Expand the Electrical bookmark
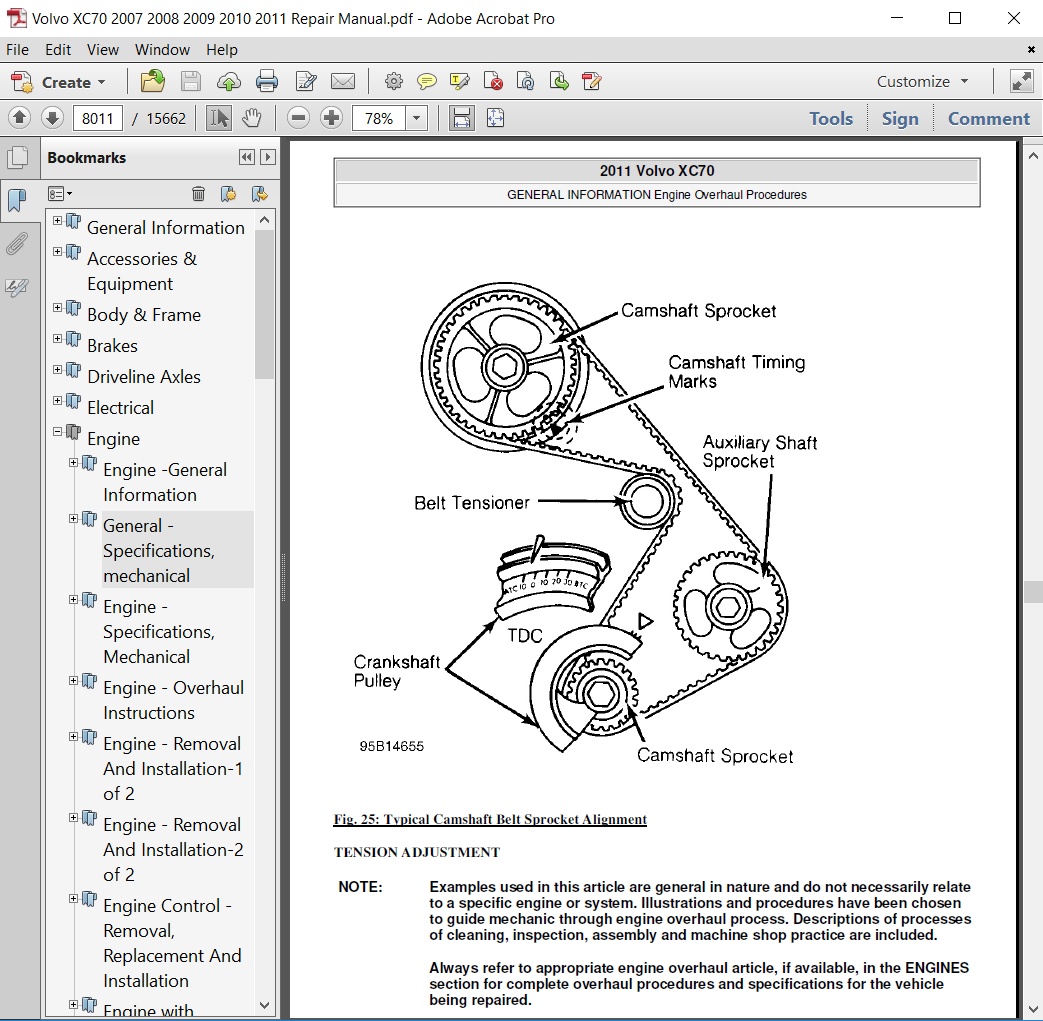The image size is (1043, 1021). tap(57, 400)
